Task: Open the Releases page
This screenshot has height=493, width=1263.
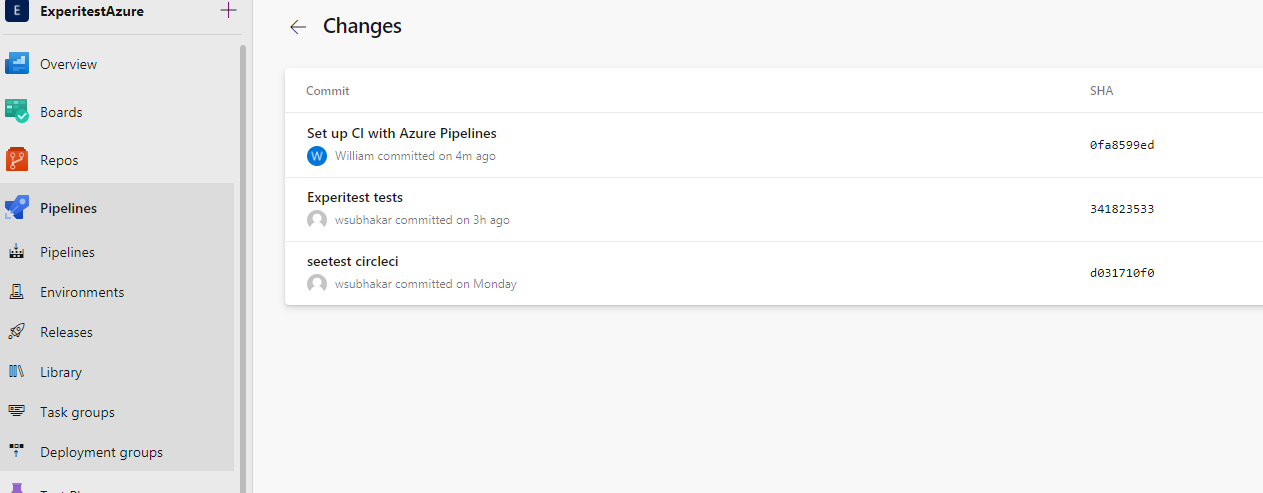Action: click(66, 332)
